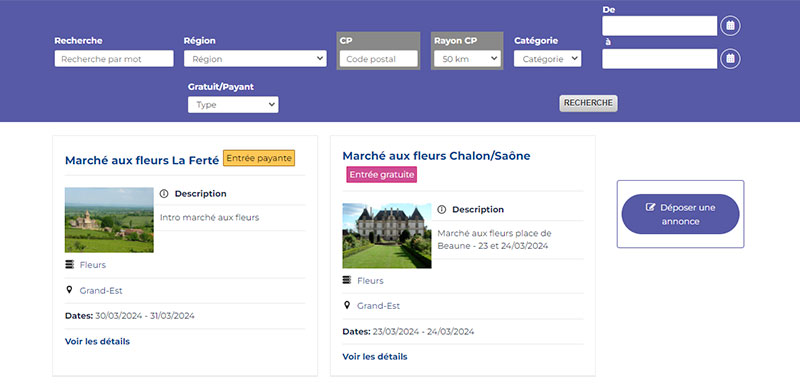Click dates 30/03/2024 - 31/03/2024

coord(145,316)
